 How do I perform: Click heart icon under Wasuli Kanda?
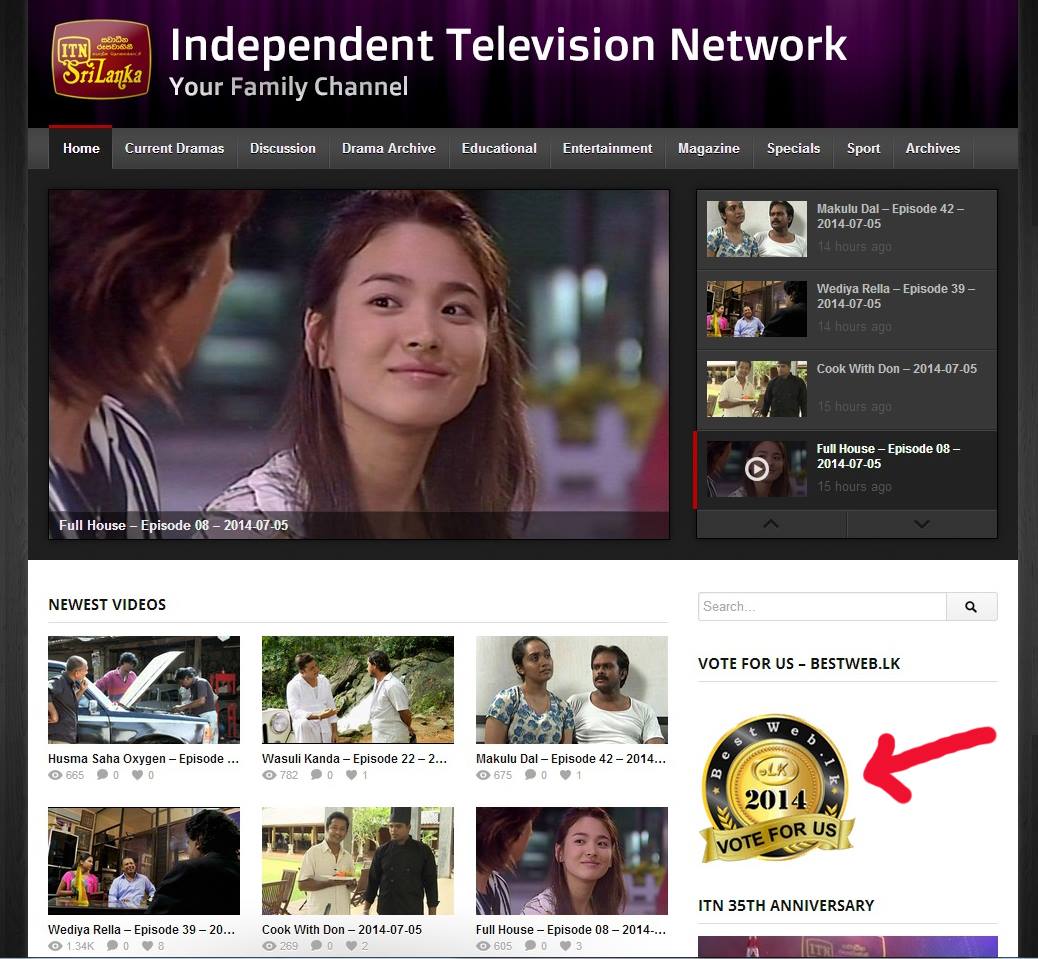click(x=352, y=775)
